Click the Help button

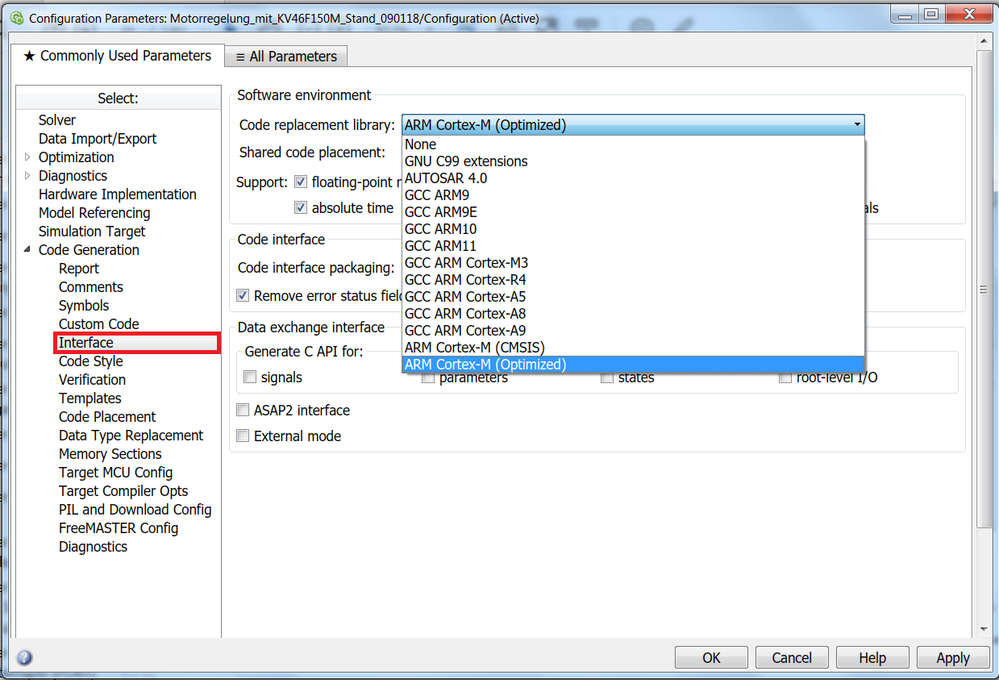point(872,658)
